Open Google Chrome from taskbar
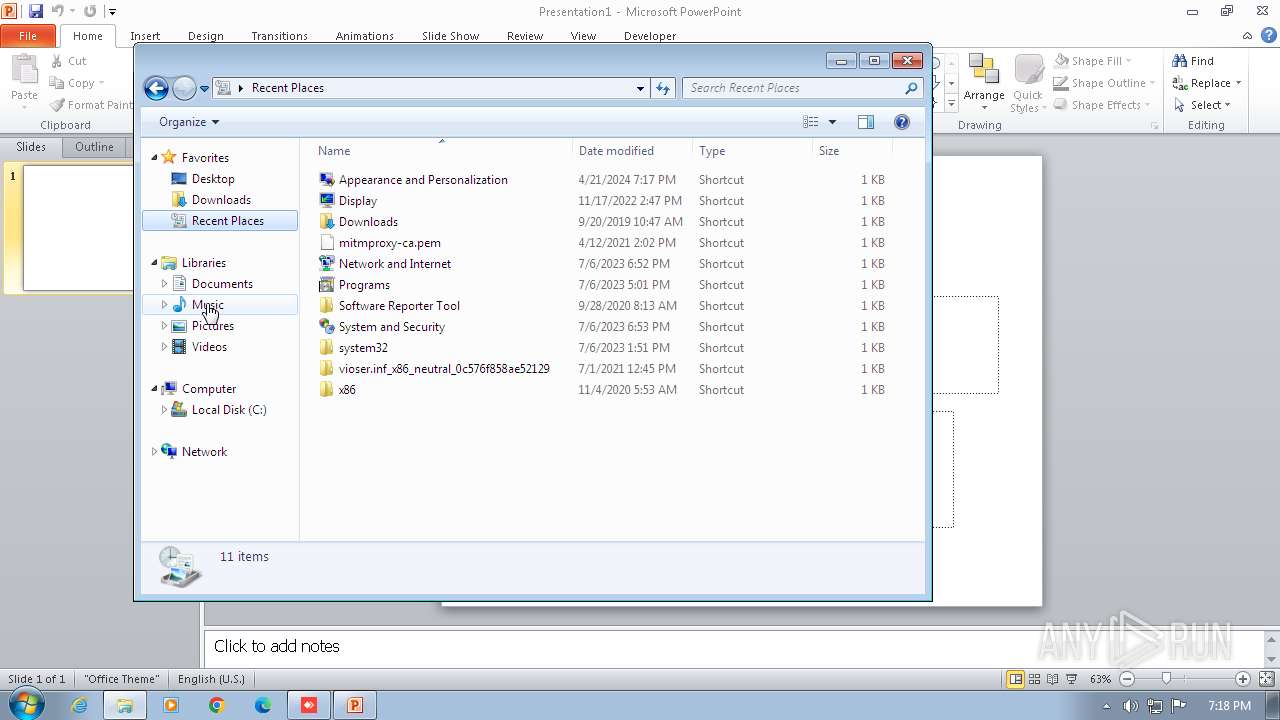Screen dimensions: 1280x720 (x=217, y=705)
